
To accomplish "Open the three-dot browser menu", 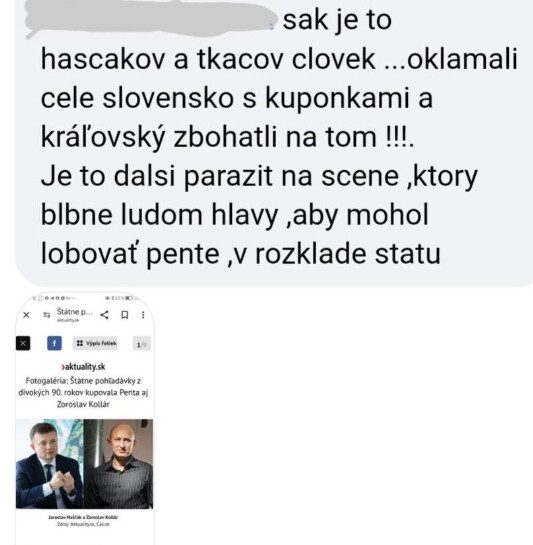I will point(143,315).
